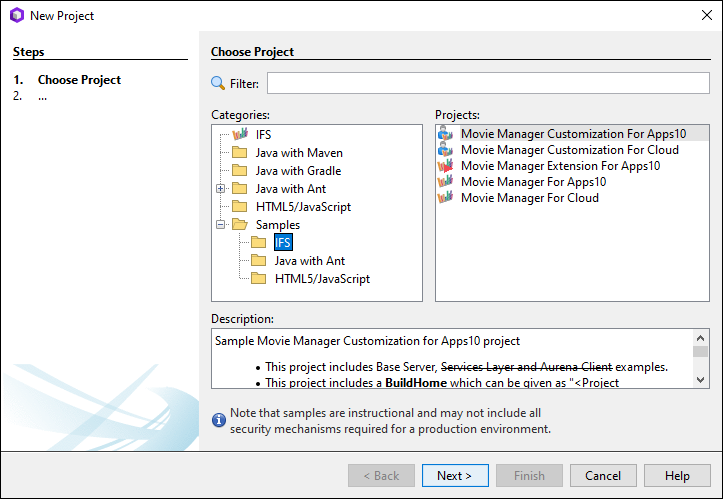Click the filter magnifier icon

point(218,84)
